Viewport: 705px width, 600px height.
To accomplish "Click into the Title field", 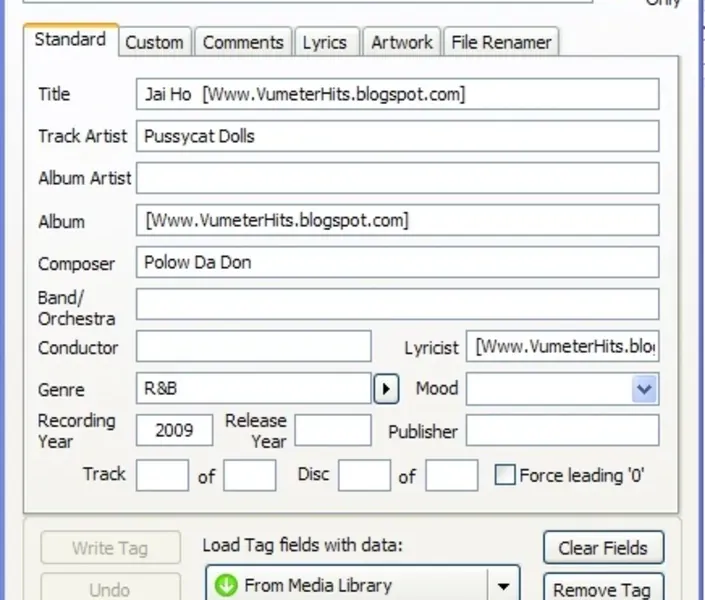I will pyautogui.click(x=397, y=94).
